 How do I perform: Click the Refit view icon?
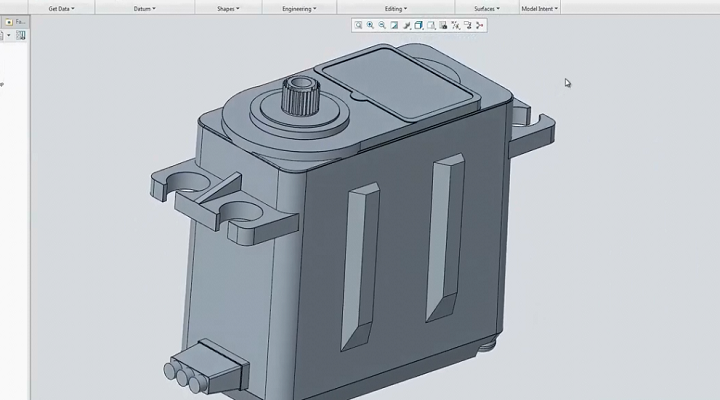[358, 25]
